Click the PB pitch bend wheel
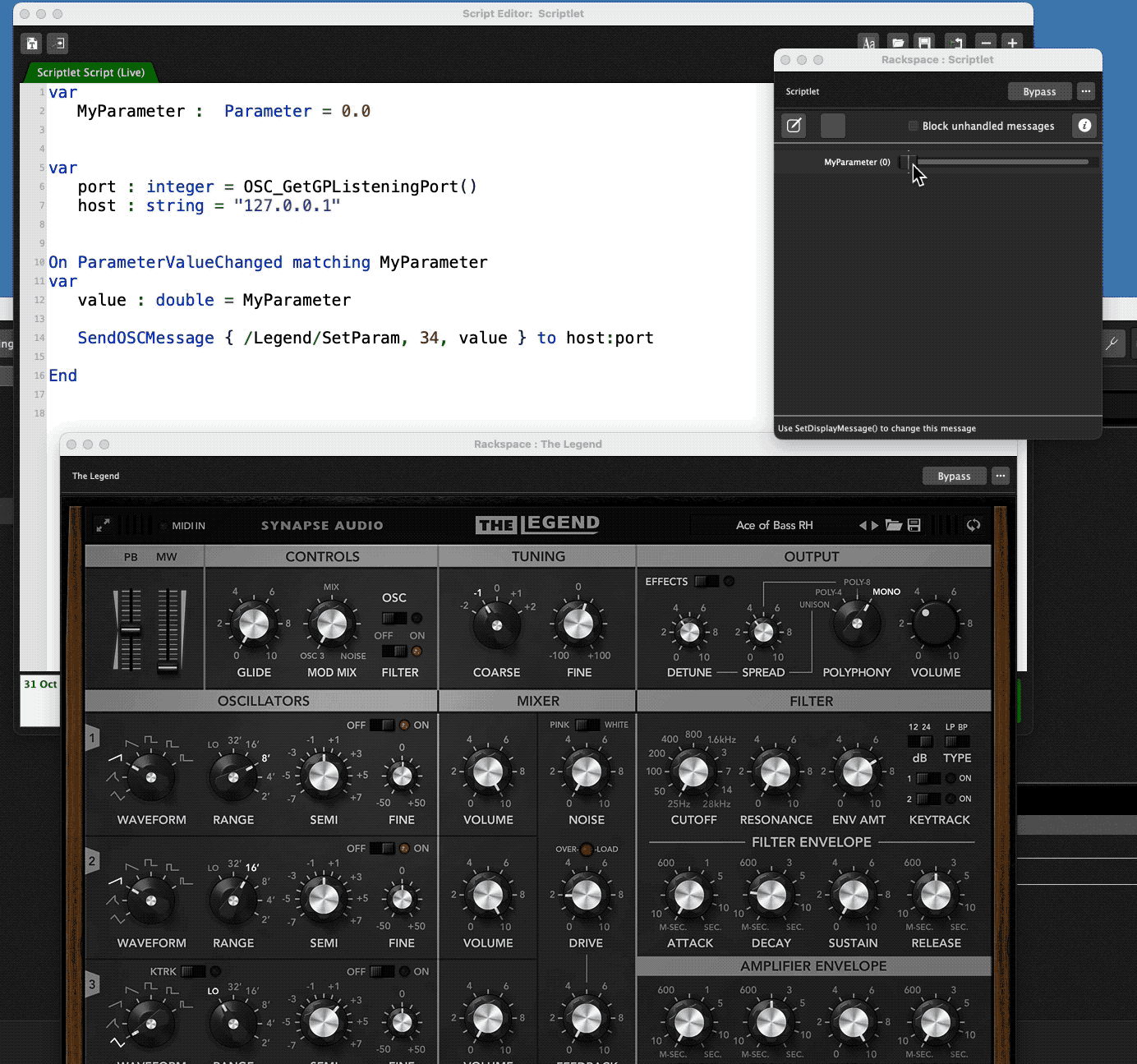Screen dimensions: 1137x1064 131,630
